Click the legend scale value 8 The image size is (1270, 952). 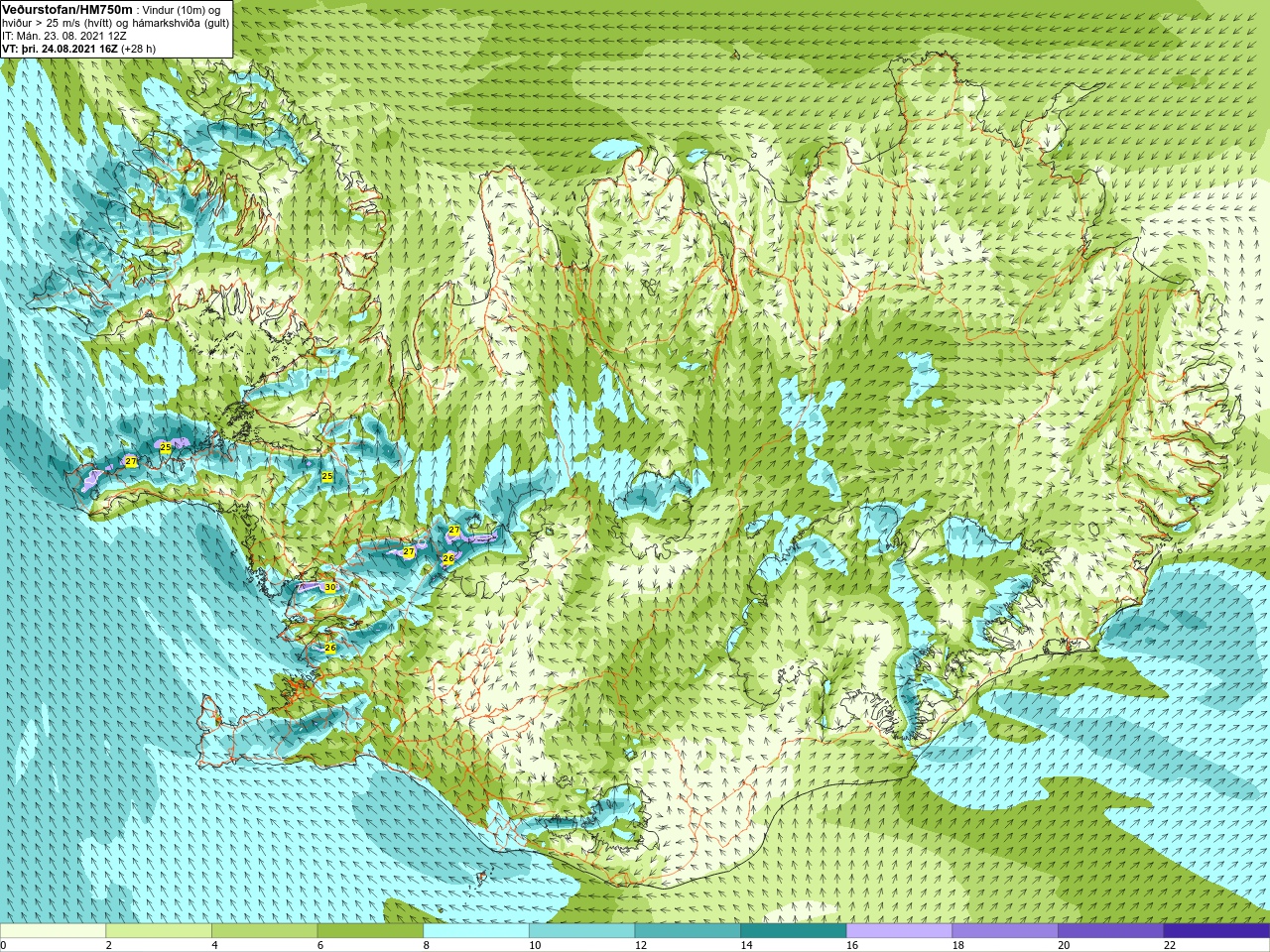[x=427, y=945]
